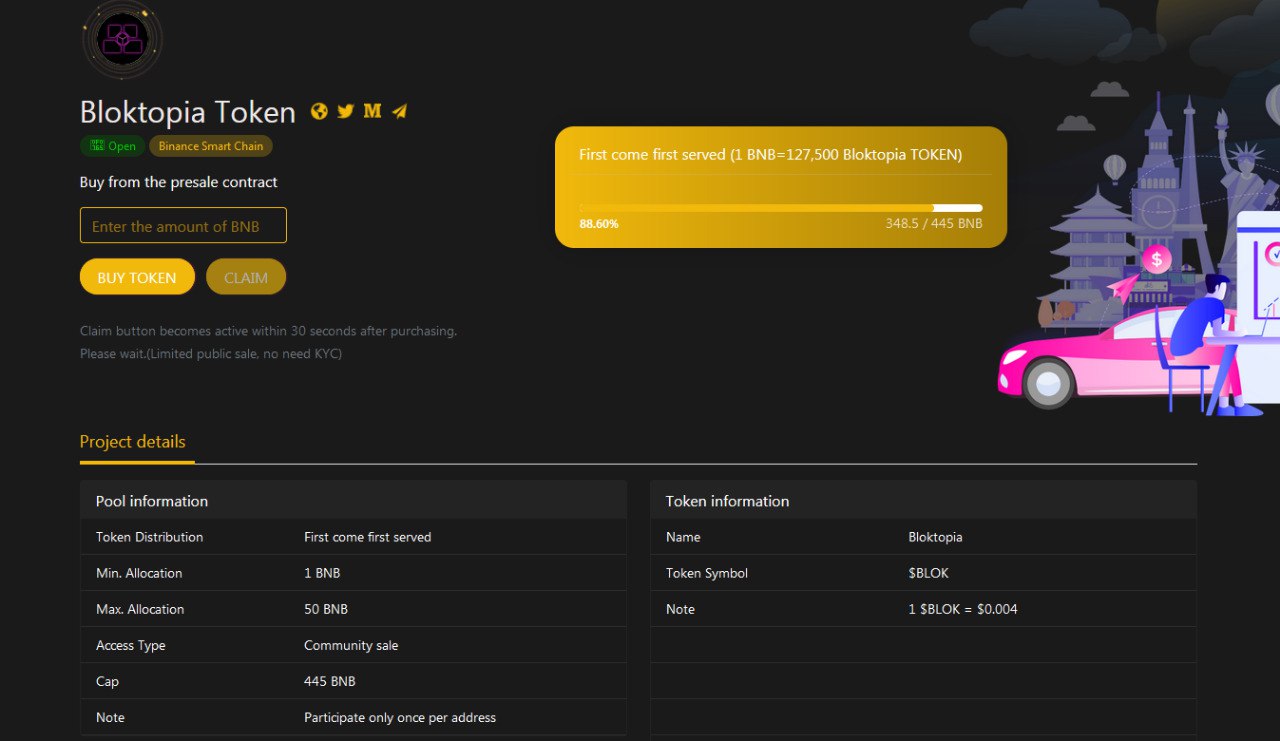
Task: Select the First come first served cell
Action: point(368,537)
